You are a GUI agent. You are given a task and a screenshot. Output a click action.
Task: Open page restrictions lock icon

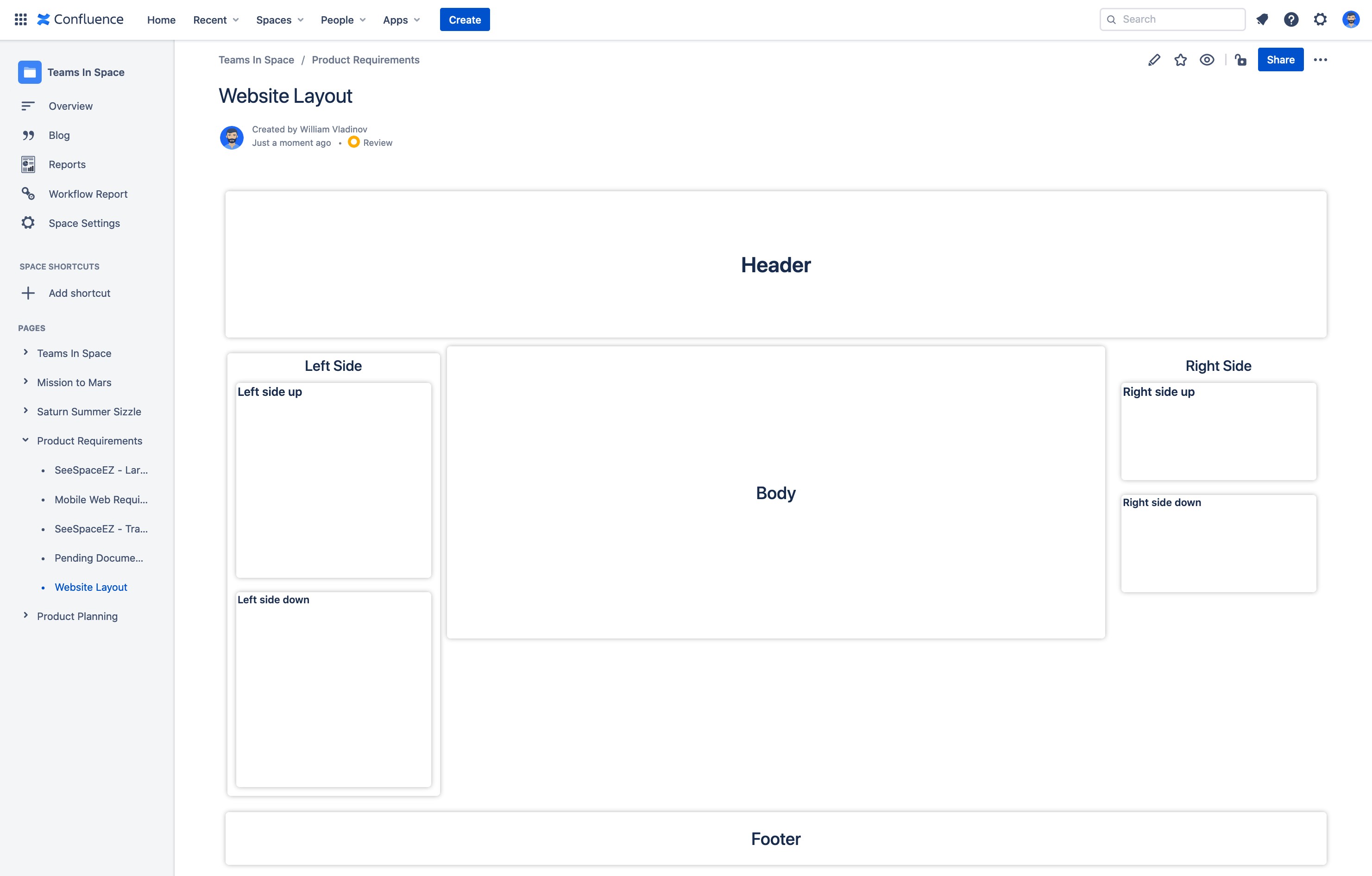coord(1240,60)
